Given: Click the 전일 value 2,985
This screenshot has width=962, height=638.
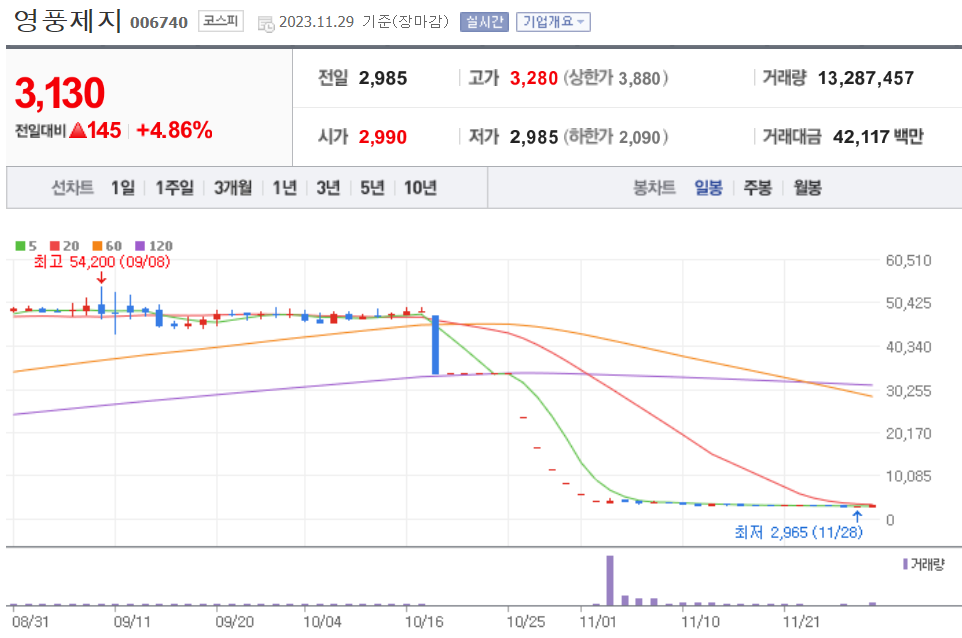Looking at the screenshot, I should click(x=383, y=79).
